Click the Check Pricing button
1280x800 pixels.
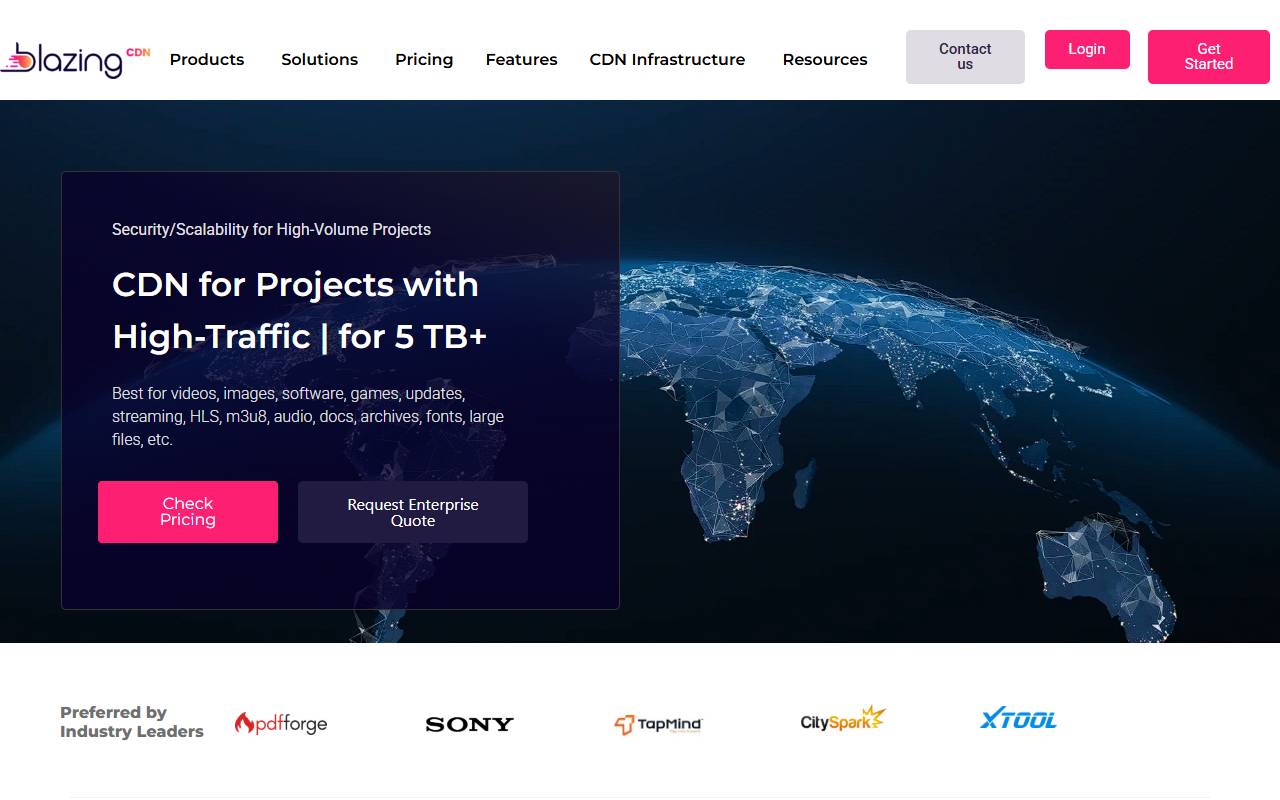point(188,512)
